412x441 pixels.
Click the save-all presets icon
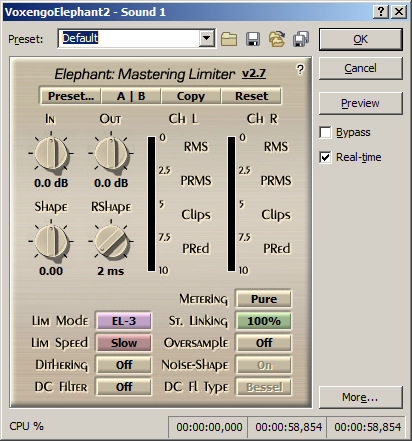click(x=301, y=39)
